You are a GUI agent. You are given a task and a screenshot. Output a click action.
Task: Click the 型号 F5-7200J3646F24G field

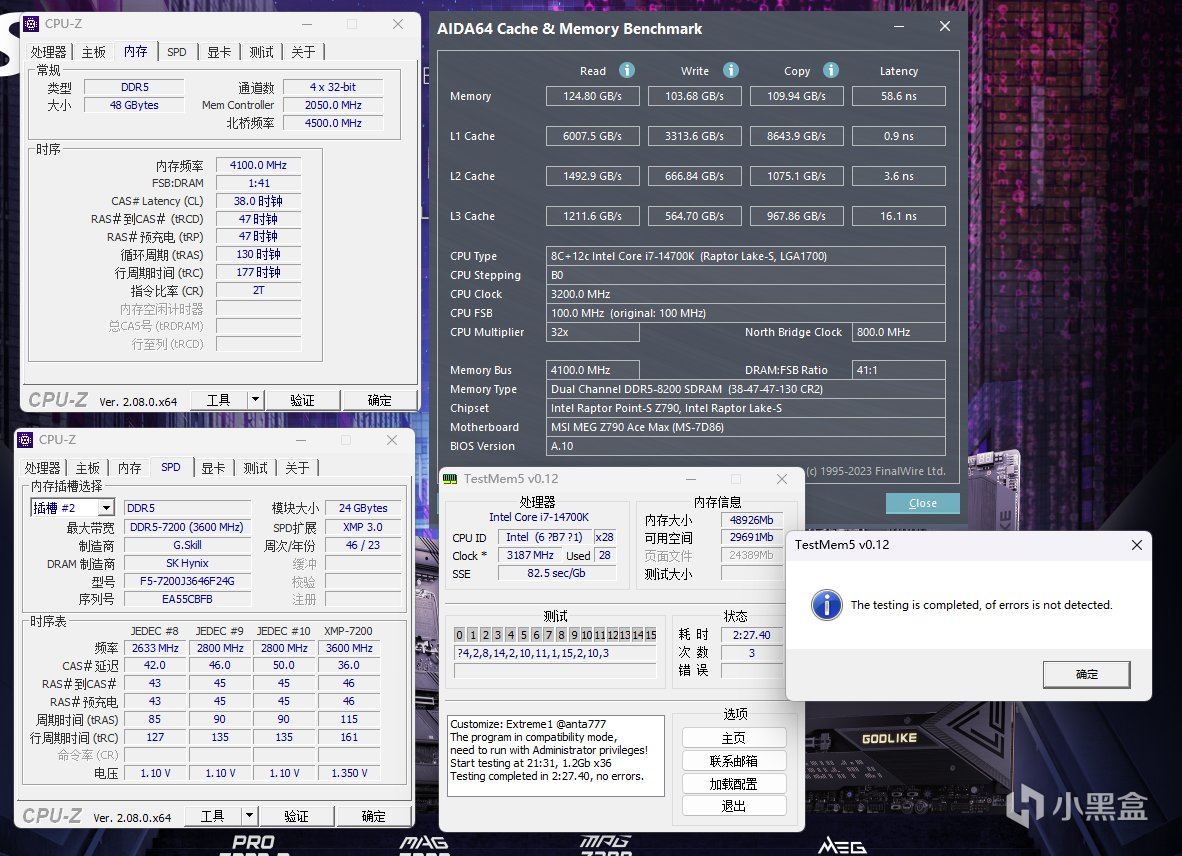187,581
